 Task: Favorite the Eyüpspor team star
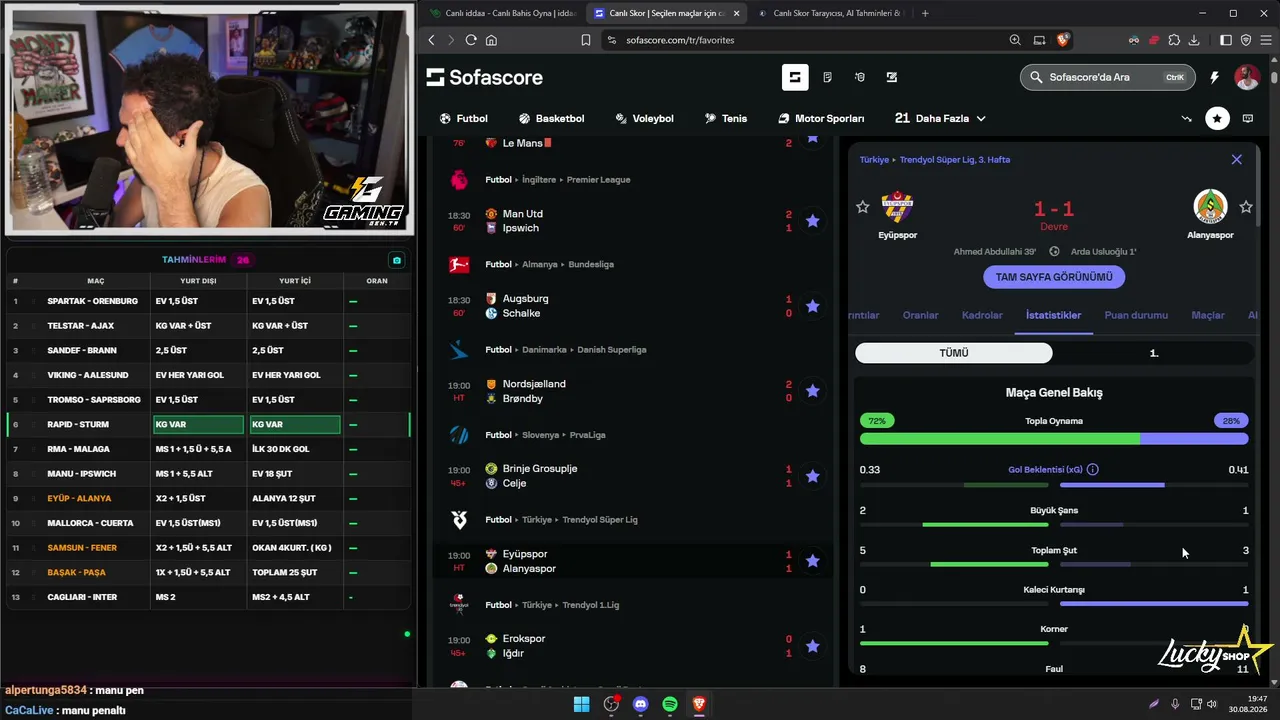pyautogui.click(x=863, y=207)
